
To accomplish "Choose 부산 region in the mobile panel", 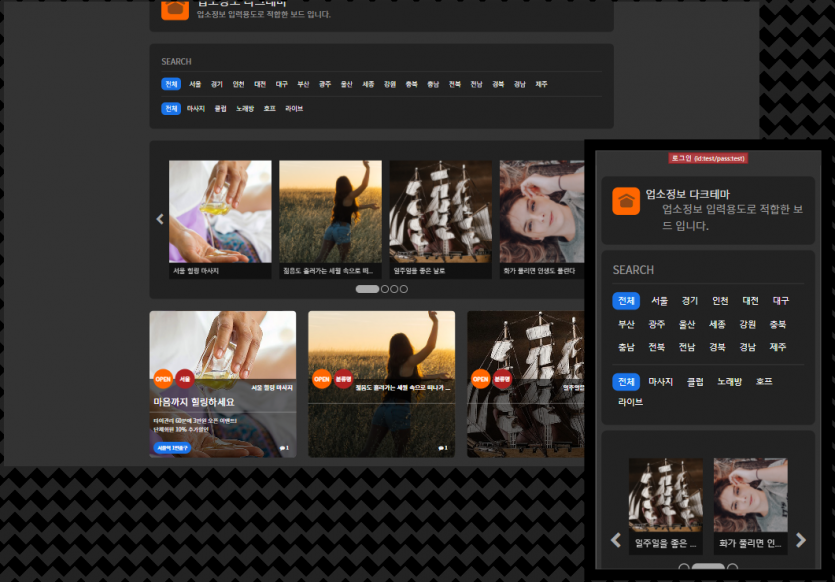I will [626, 324].
